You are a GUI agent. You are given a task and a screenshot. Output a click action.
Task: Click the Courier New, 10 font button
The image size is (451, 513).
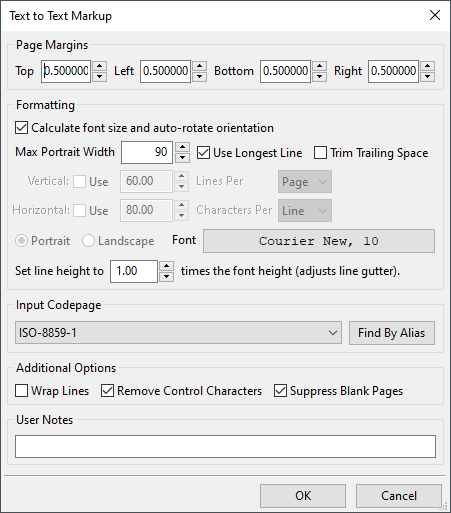tap(319, 241)
